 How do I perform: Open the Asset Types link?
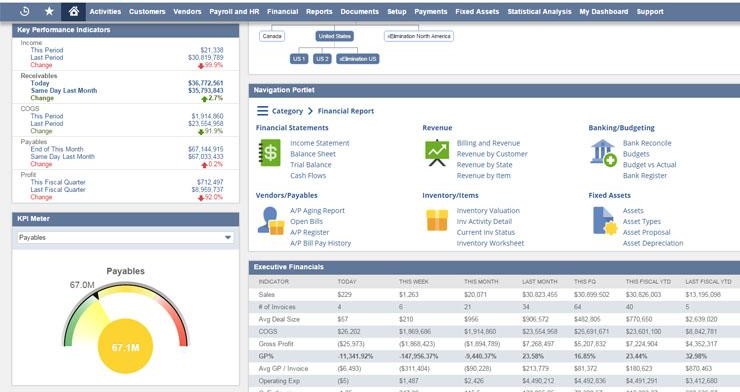click(641, 221)
